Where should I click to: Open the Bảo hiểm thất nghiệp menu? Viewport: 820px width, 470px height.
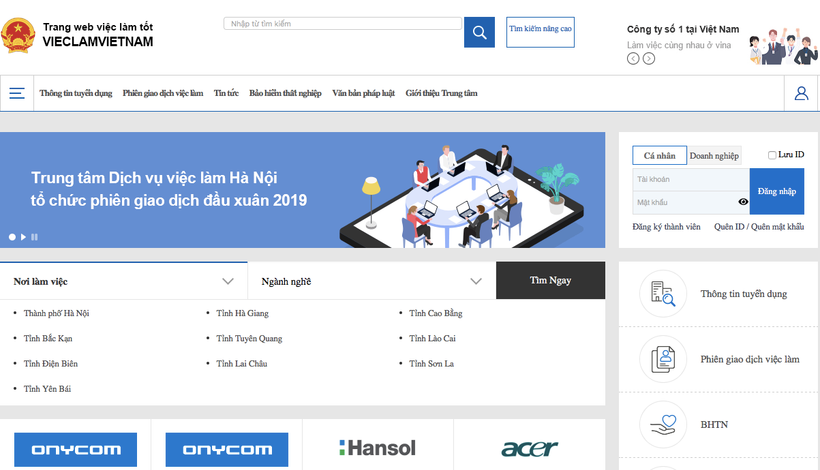pos(285,94)
